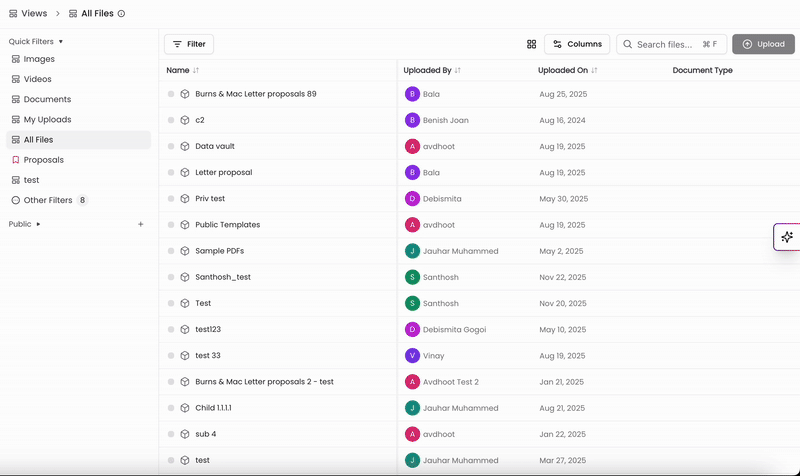Click the date Aug 16, 2024
This screenshot has width=800, height=476.
click(x=562, y=120)
